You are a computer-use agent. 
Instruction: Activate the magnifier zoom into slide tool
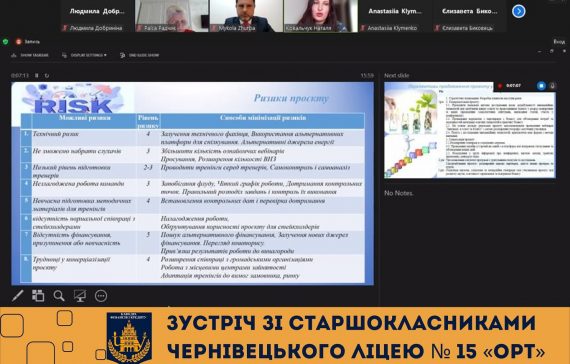(x=59, y=296)
